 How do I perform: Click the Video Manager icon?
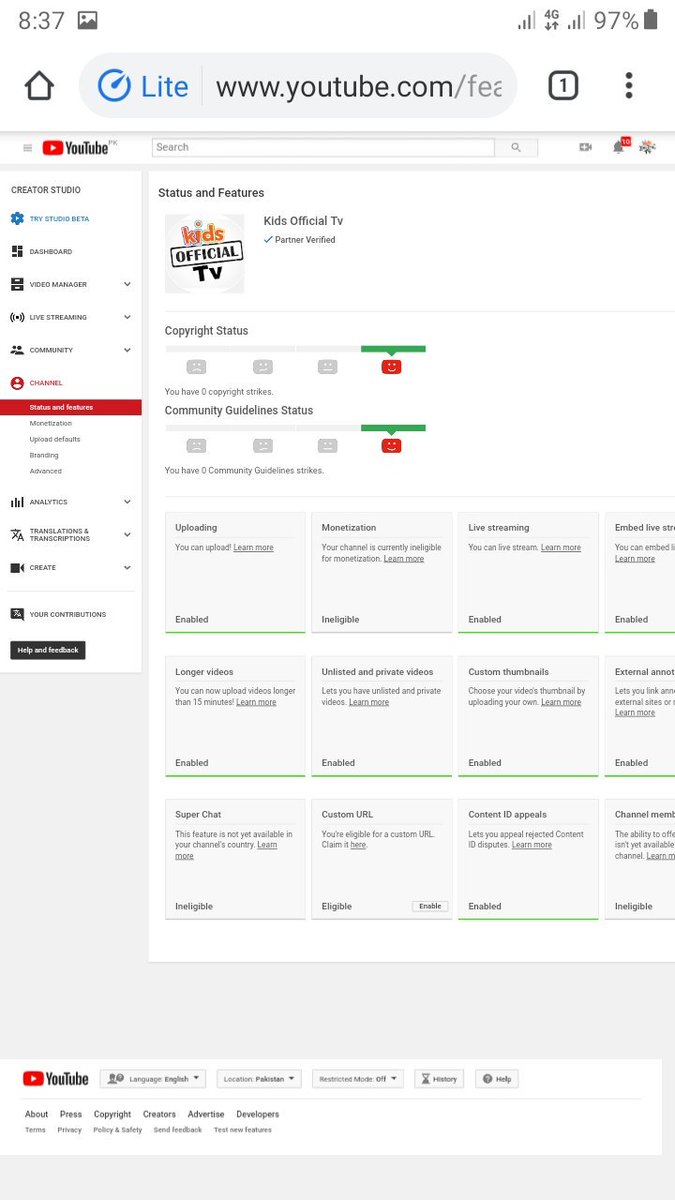click(17, 285)
